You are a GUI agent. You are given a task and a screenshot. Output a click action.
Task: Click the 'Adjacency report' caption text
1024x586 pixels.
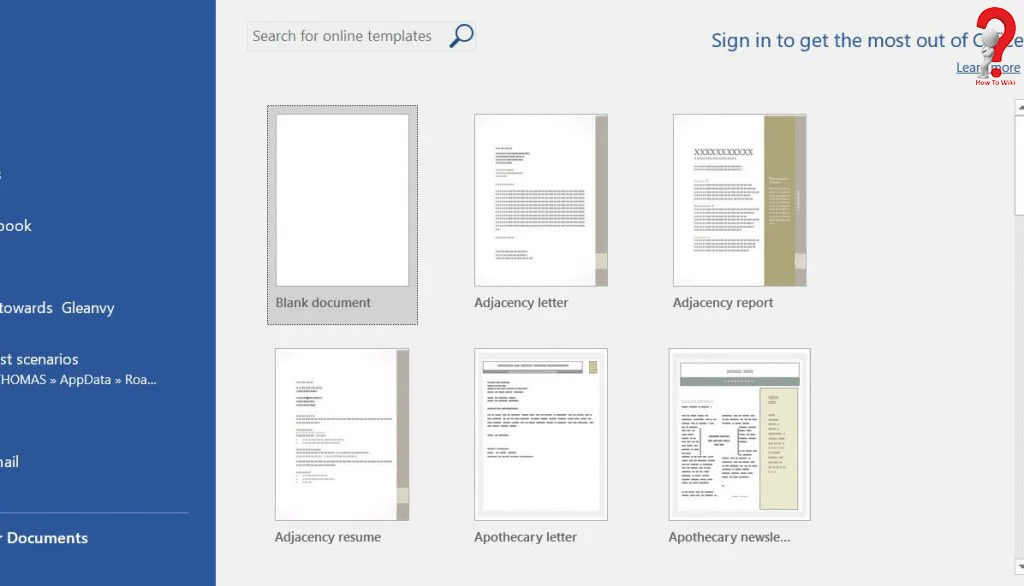[722, 303]
